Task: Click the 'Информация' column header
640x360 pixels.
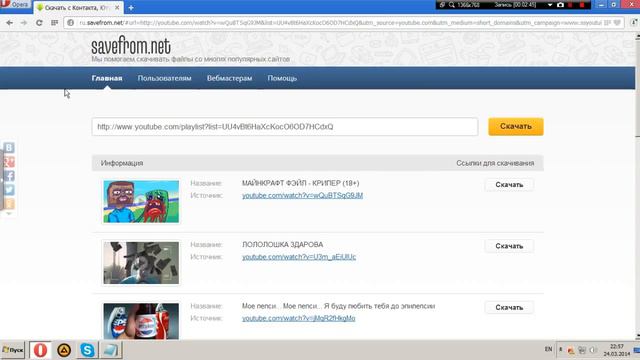Action: (x=122, y=163)
